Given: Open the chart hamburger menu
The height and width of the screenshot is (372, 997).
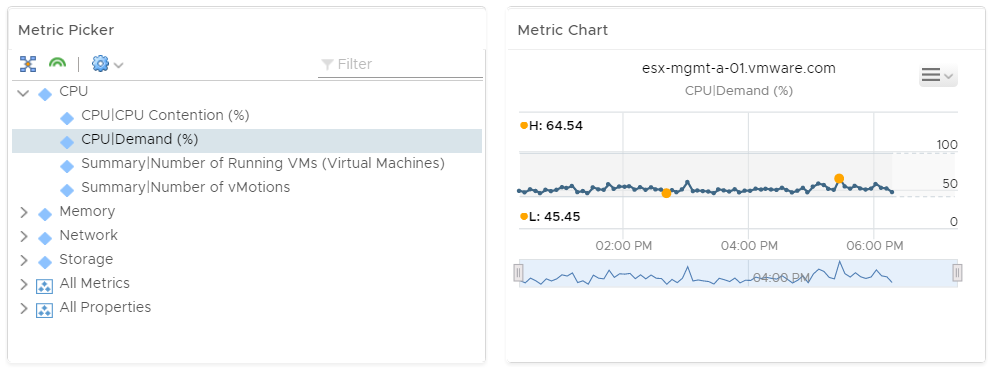Looking at the screenshot, I should pos(938,76).
